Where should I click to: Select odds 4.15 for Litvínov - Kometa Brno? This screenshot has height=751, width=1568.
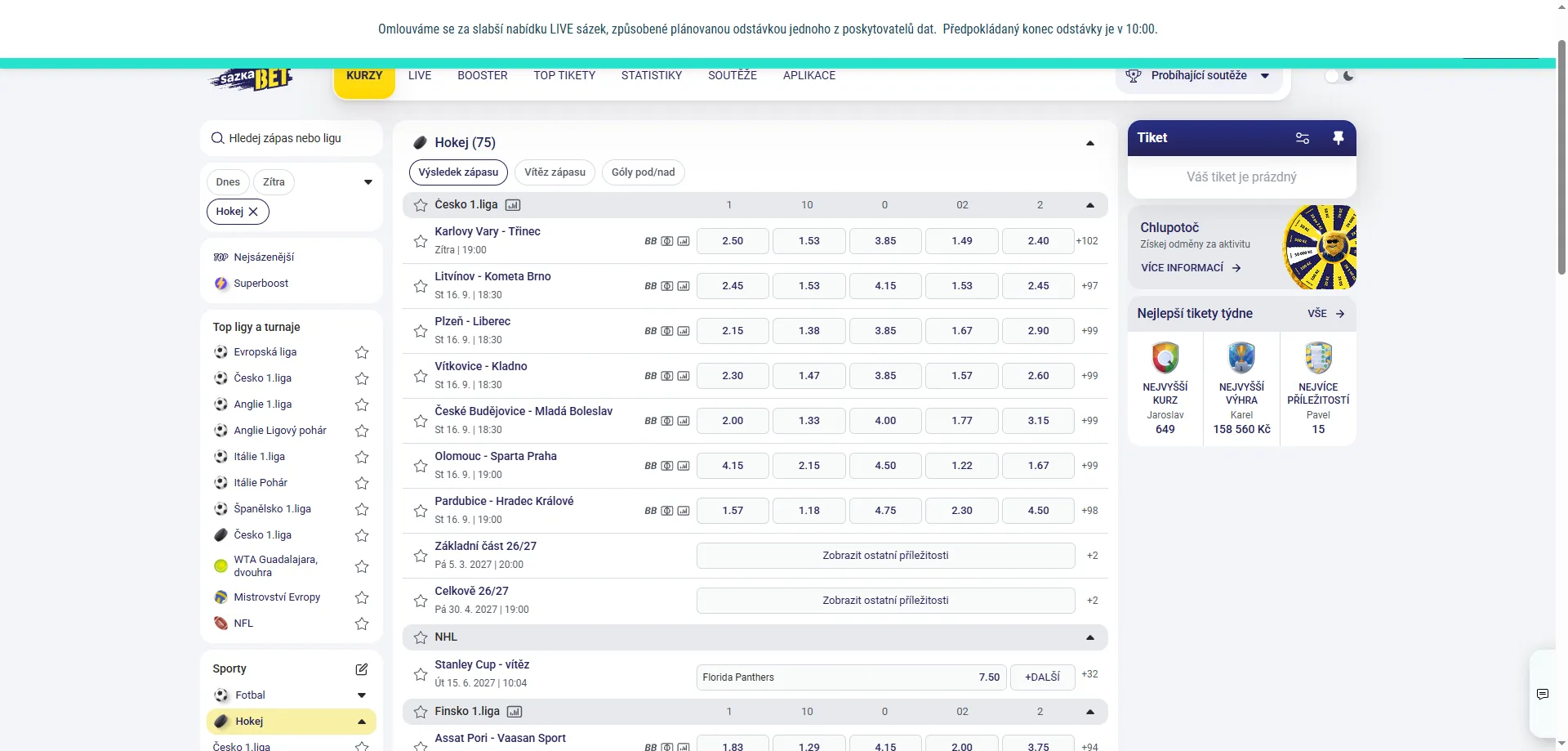tap(885, 286)
